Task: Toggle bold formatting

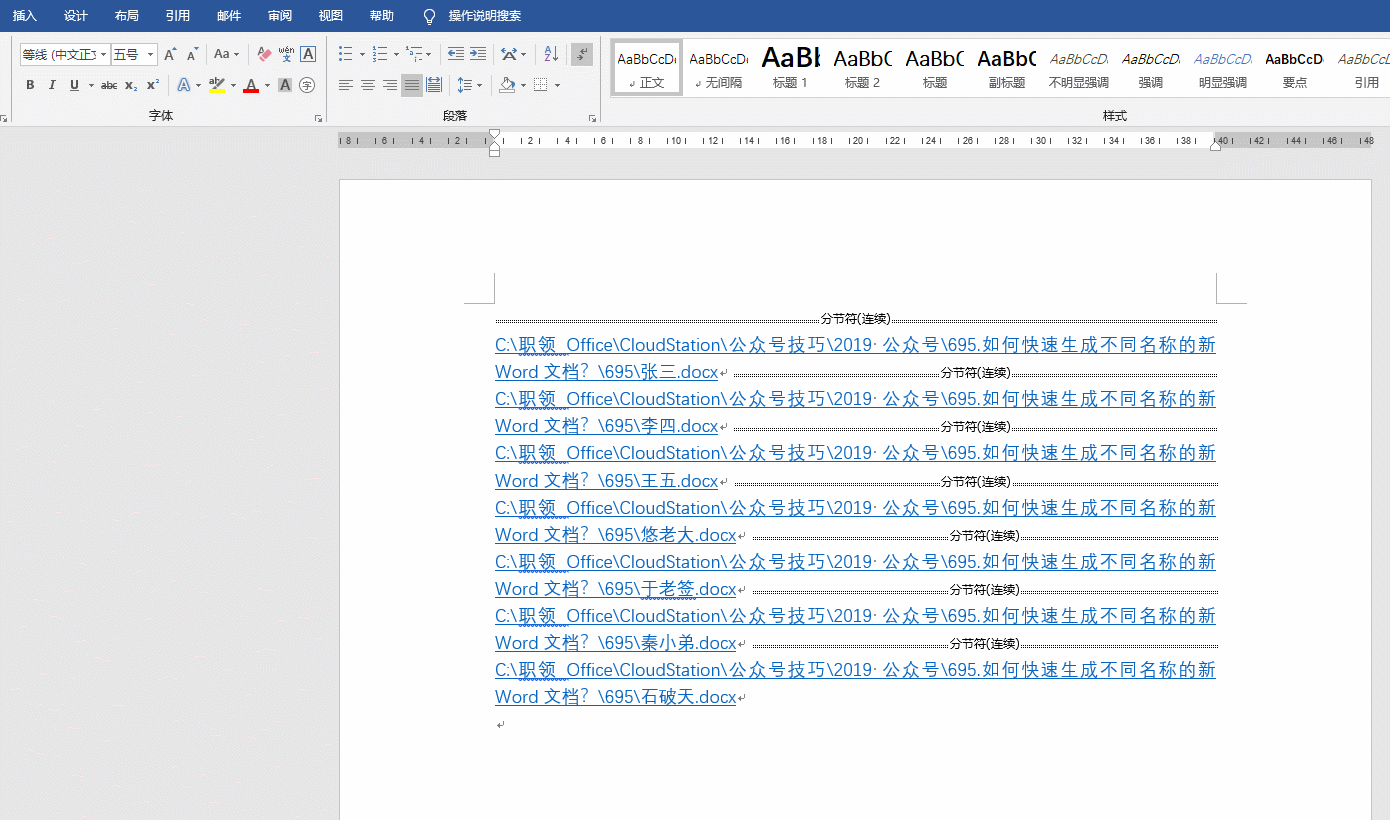Action: pyautogui.click(x=30, y=84)
